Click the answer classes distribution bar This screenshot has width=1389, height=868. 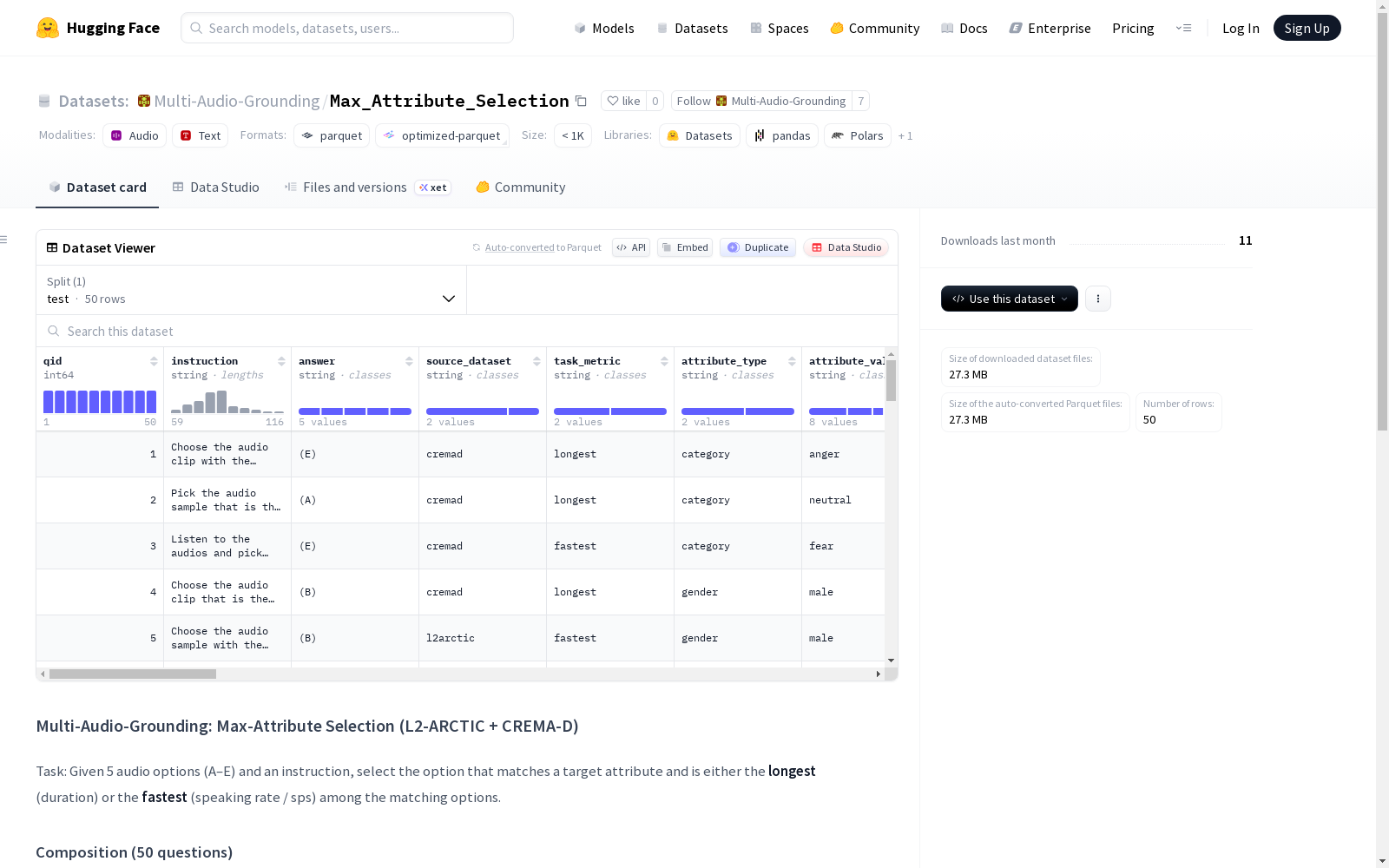tap(355, 411)
